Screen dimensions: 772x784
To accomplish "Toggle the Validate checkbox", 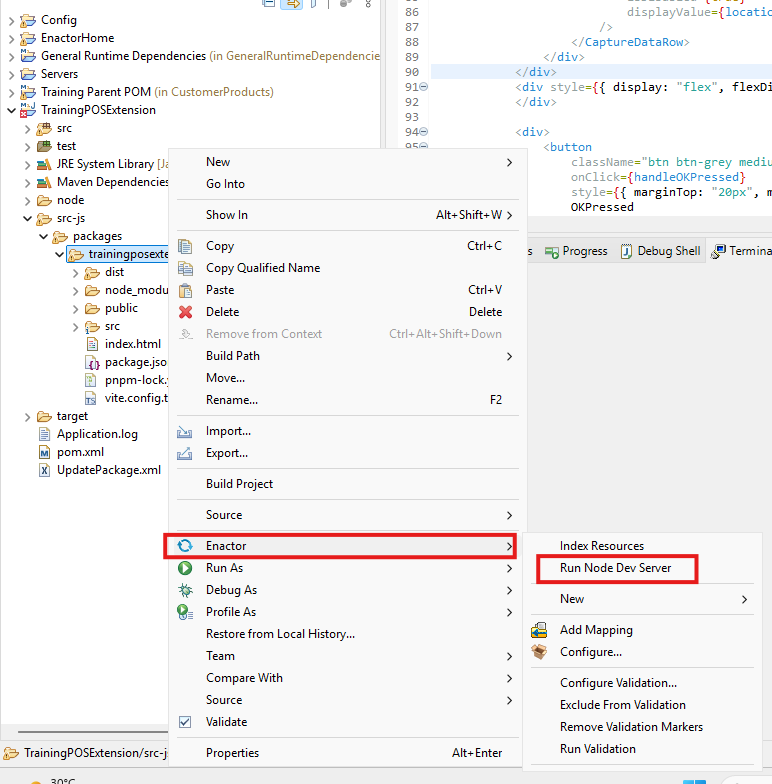I will pos(185,722).
